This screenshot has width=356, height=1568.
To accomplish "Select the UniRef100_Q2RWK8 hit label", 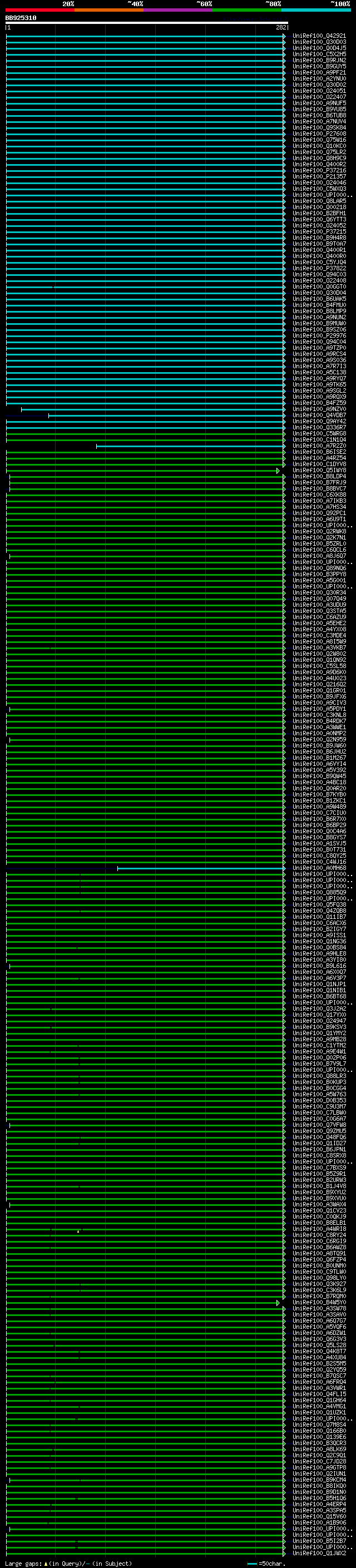I will (x=319, y=531).
